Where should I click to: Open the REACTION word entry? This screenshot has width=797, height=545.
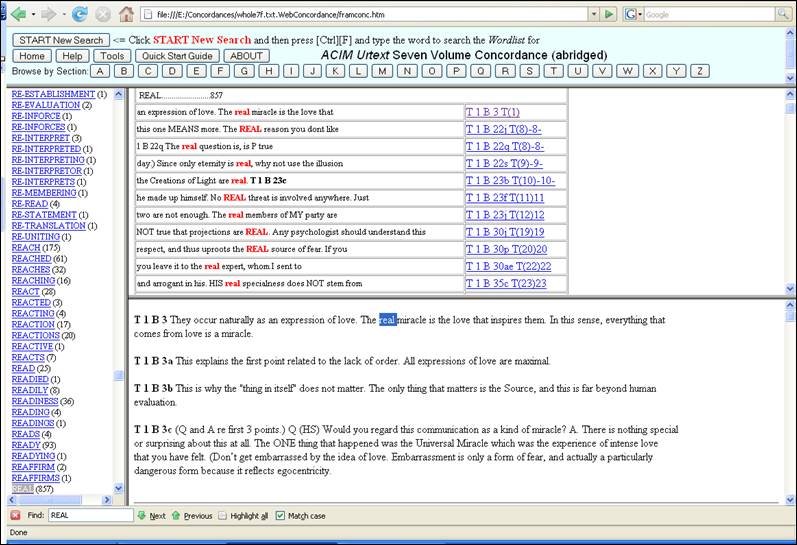pyautogui.click(x=33, y=324)
